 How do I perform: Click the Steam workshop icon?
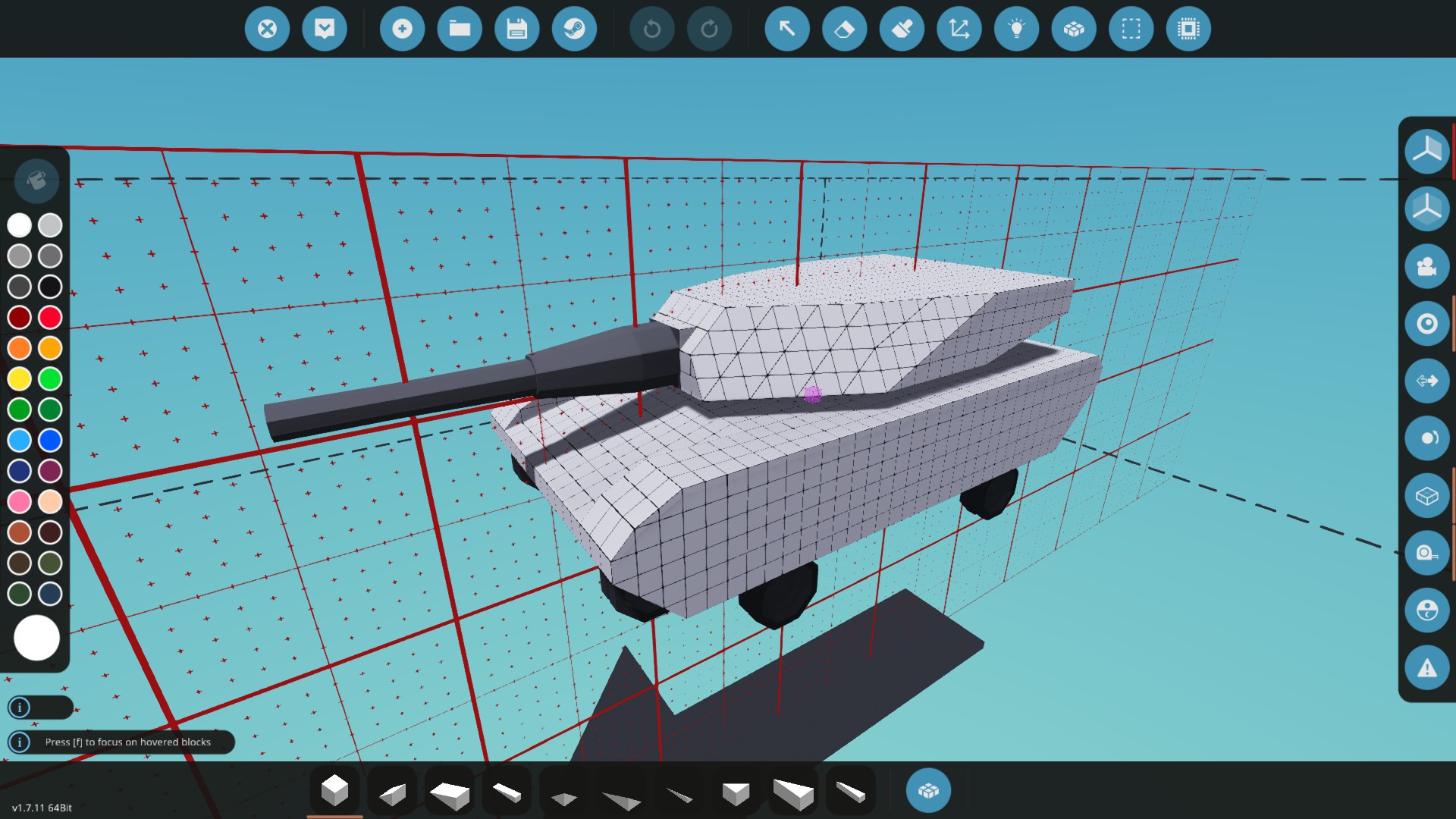[x=574, y=29]
